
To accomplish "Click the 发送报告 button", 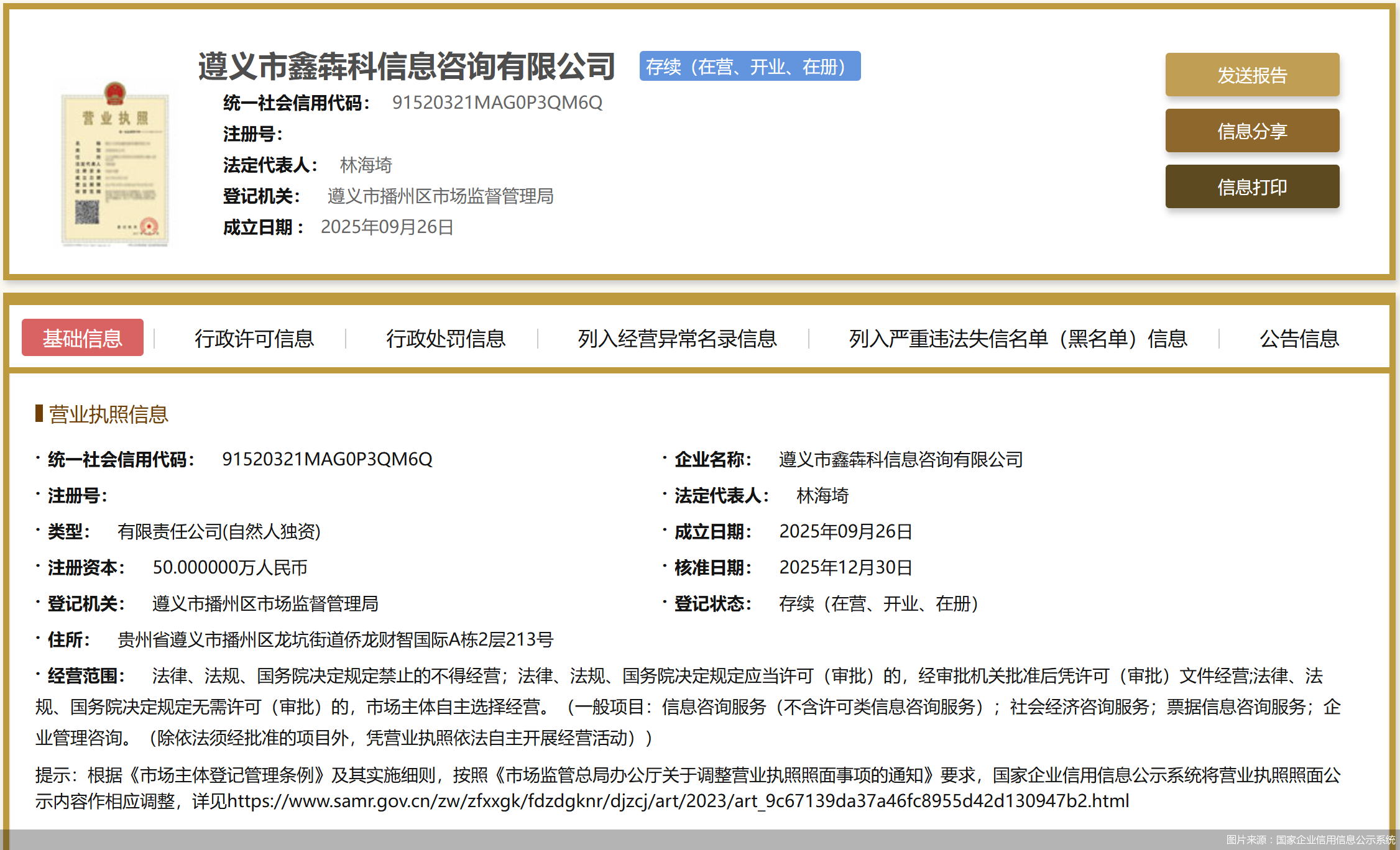I will (1252, 75).
